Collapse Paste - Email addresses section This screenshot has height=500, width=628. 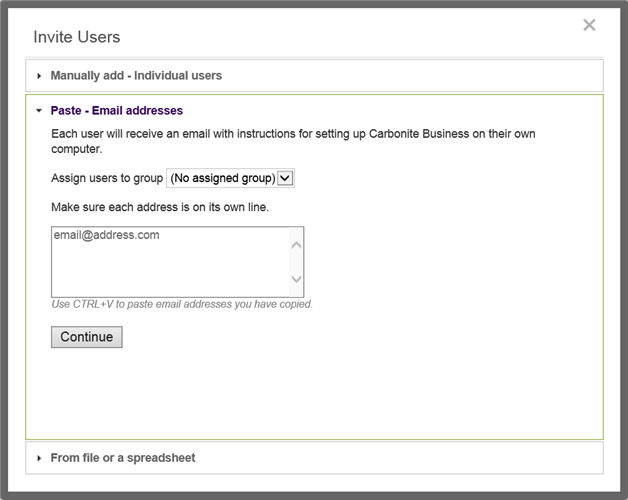click(x=117, y=111)
